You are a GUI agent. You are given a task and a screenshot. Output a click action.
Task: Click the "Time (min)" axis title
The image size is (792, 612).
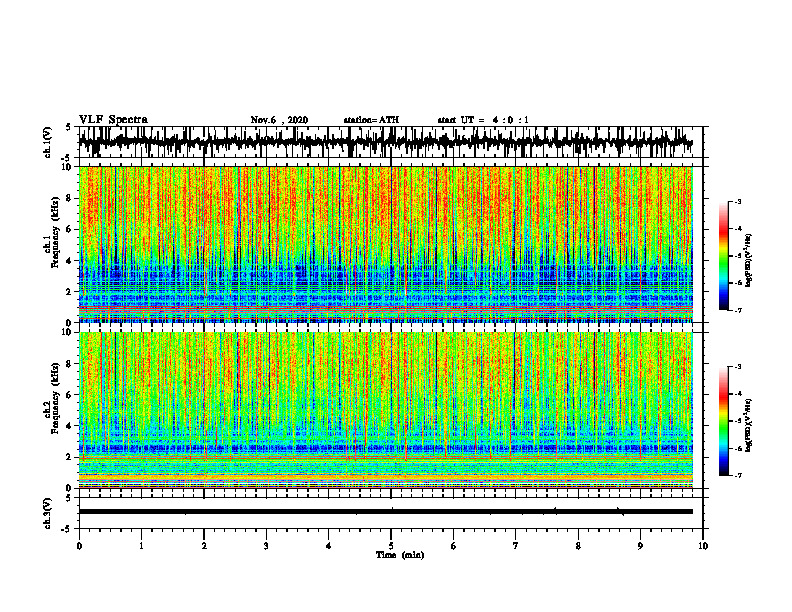click(400, 555)
